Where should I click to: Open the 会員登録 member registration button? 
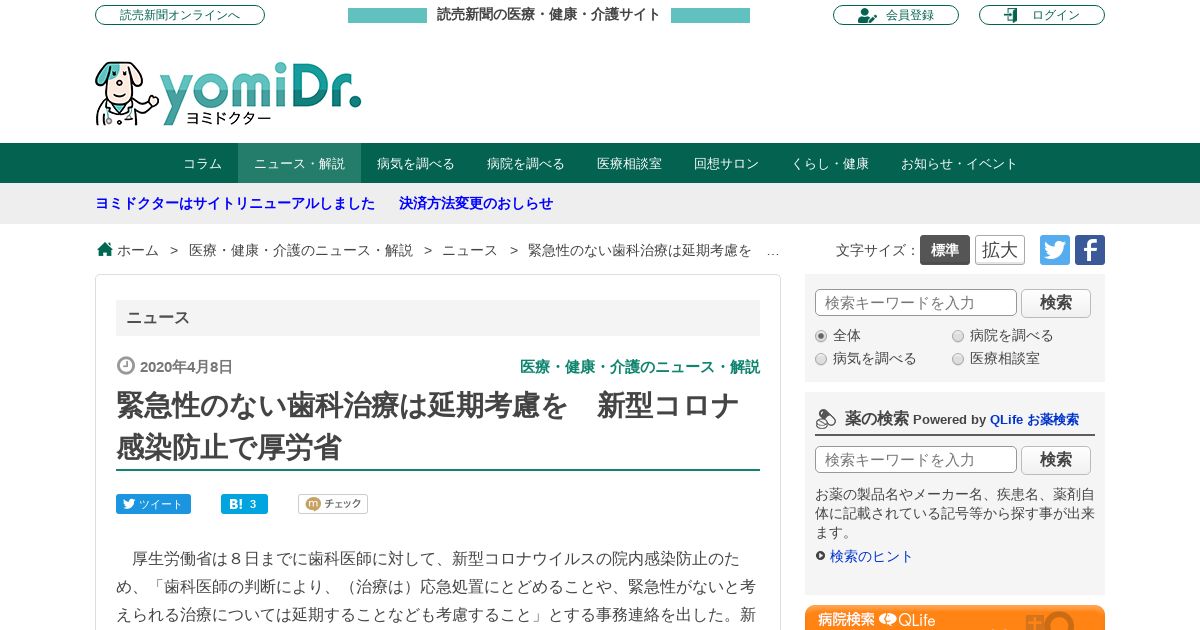[x=896, y=15]
